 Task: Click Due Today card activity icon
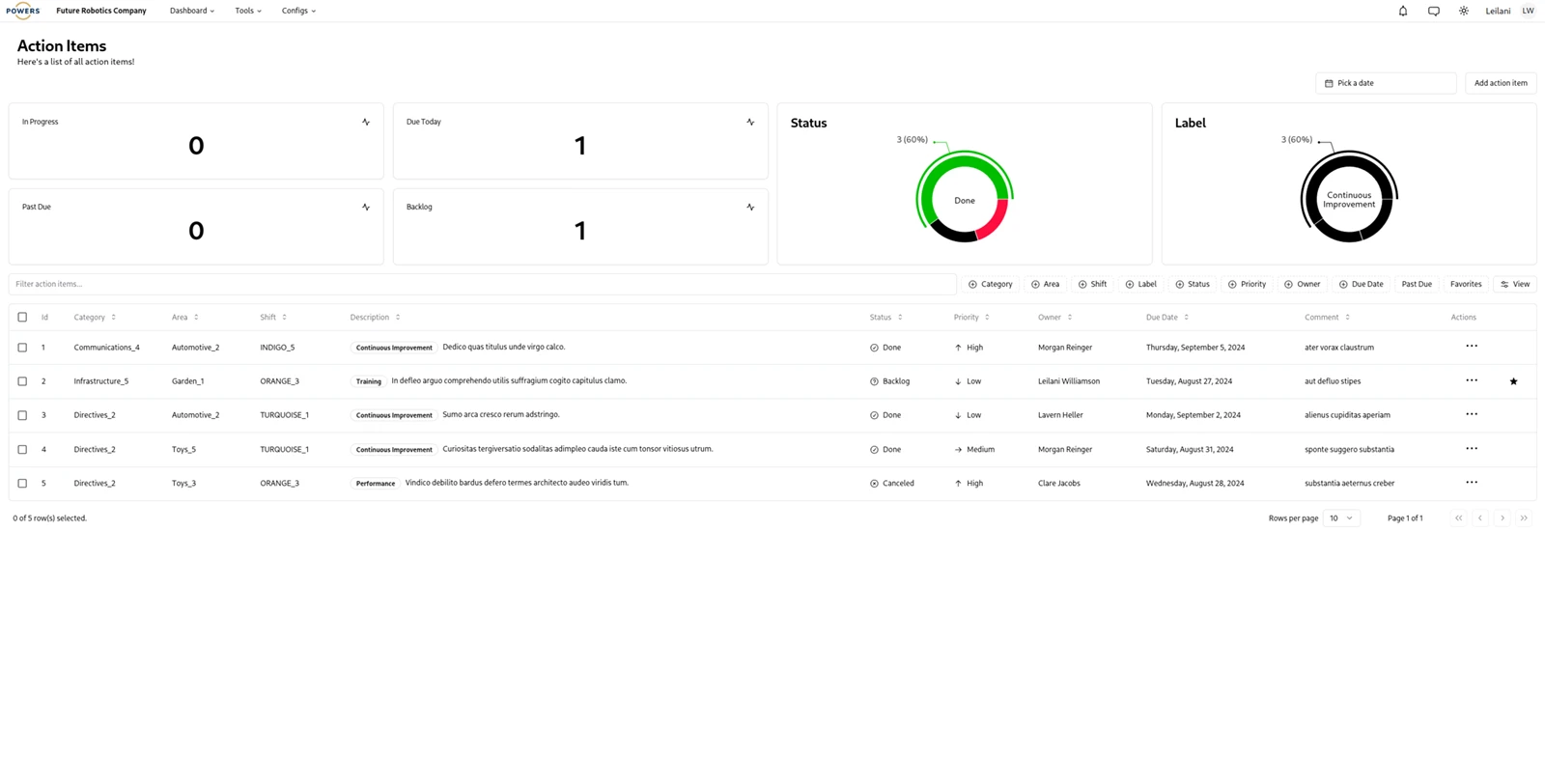click(x=750, y=122)
